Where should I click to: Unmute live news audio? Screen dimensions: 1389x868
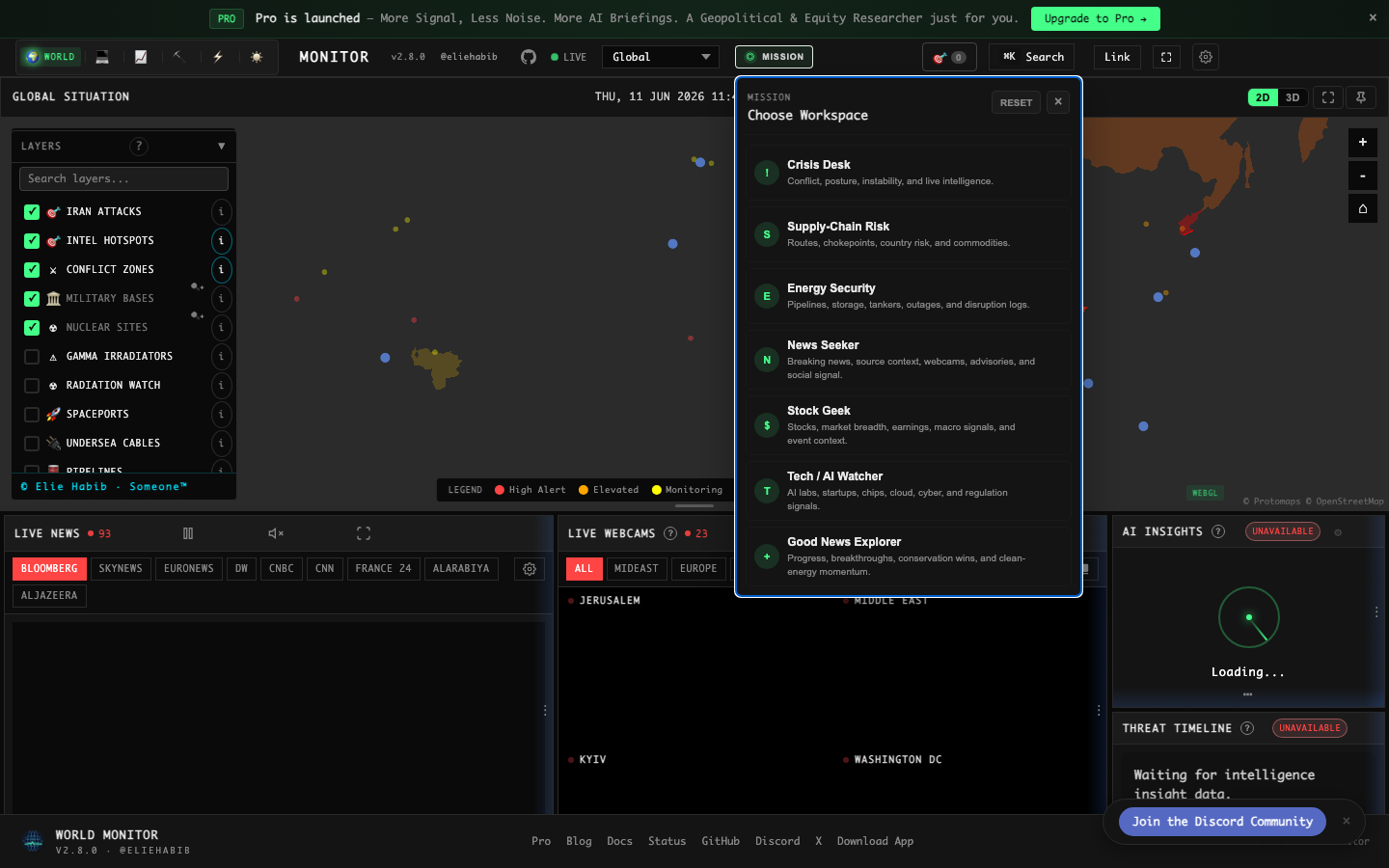pyautogui.click(x=276, y=533)
